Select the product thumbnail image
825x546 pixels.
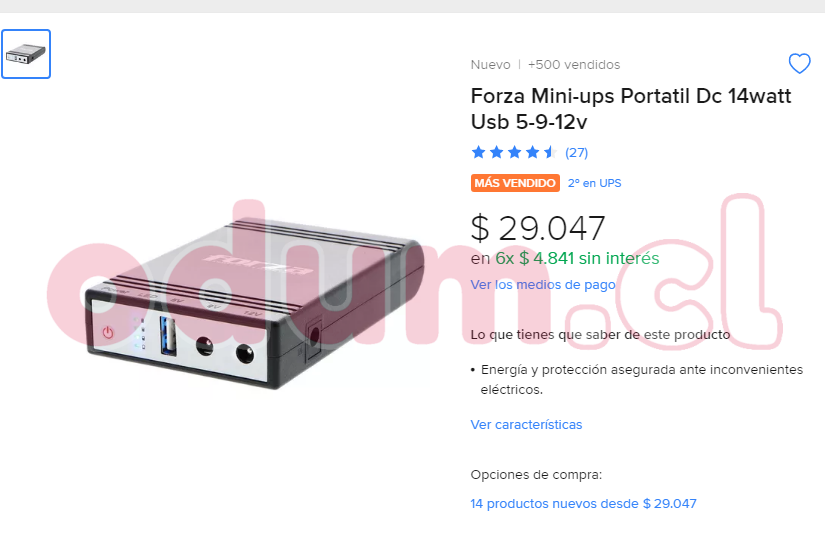(x=26, y=54)
